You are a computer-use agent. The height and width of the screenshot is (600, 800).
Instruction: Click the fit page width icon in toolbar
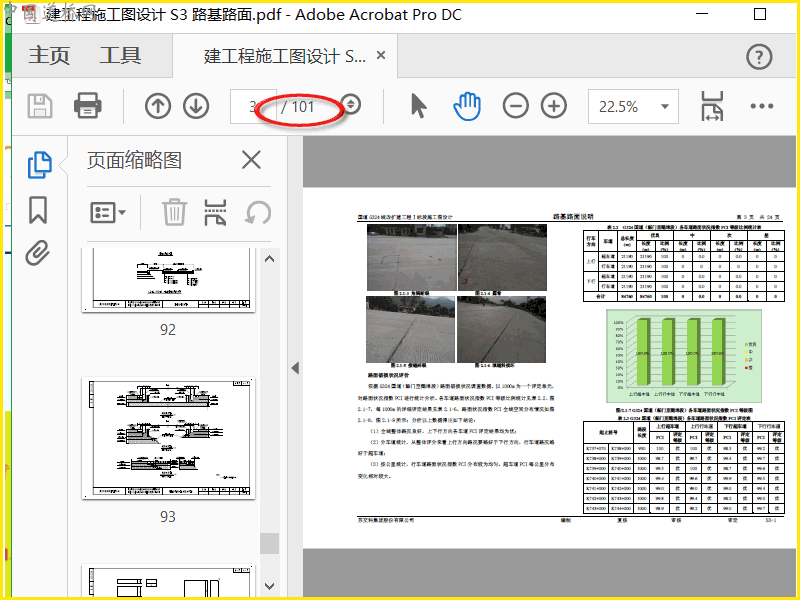(712, 106)
